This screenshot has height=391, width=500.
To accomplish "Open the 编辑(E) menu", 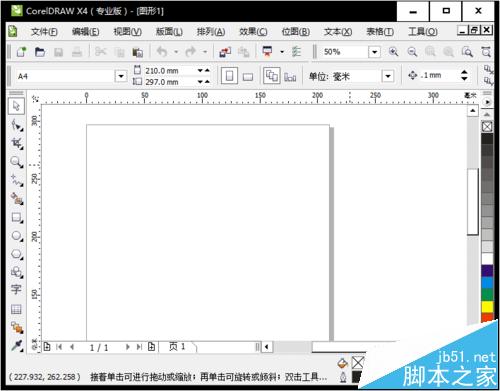I will click(x=86, y=32).
